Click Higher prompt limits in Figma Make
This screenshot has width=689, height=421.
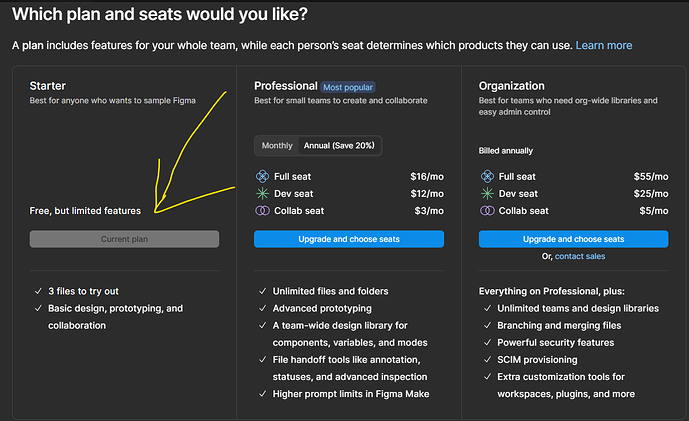click(351, 394)
